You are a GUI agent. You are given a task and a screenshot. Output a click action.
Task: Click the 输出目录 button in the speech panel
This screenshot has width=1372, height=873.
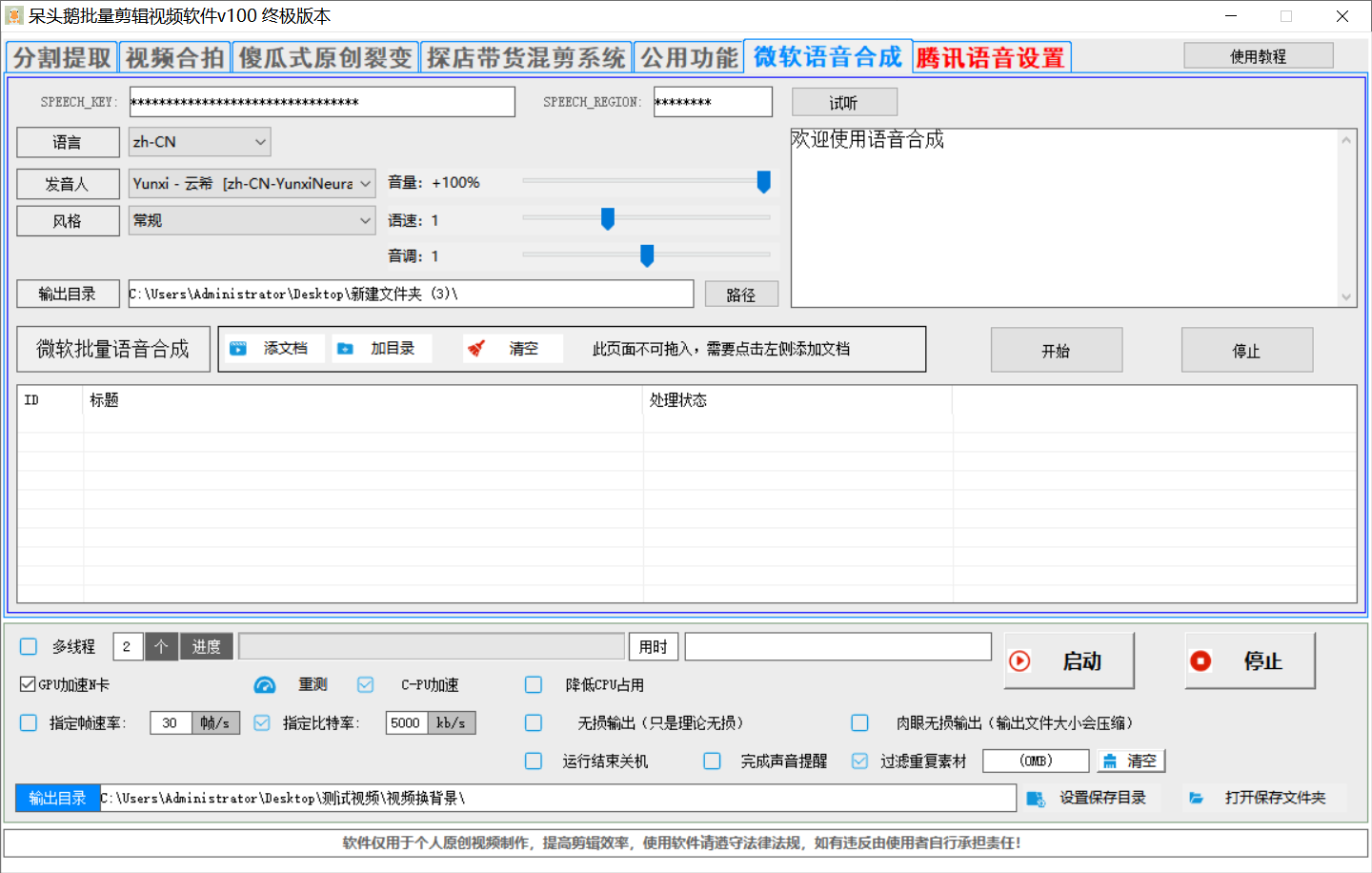[x=68, y=294]
